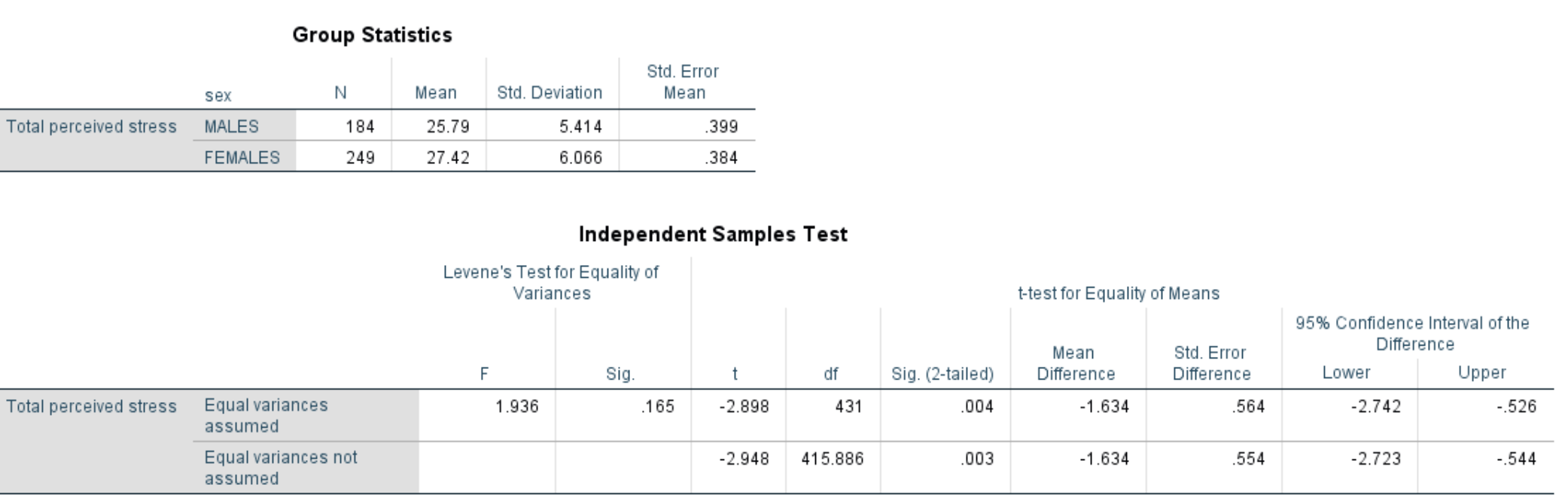Click the Sig. (2-tailed) column header
The height and width of the screenshot is (500, 1568).
[942, 374]
